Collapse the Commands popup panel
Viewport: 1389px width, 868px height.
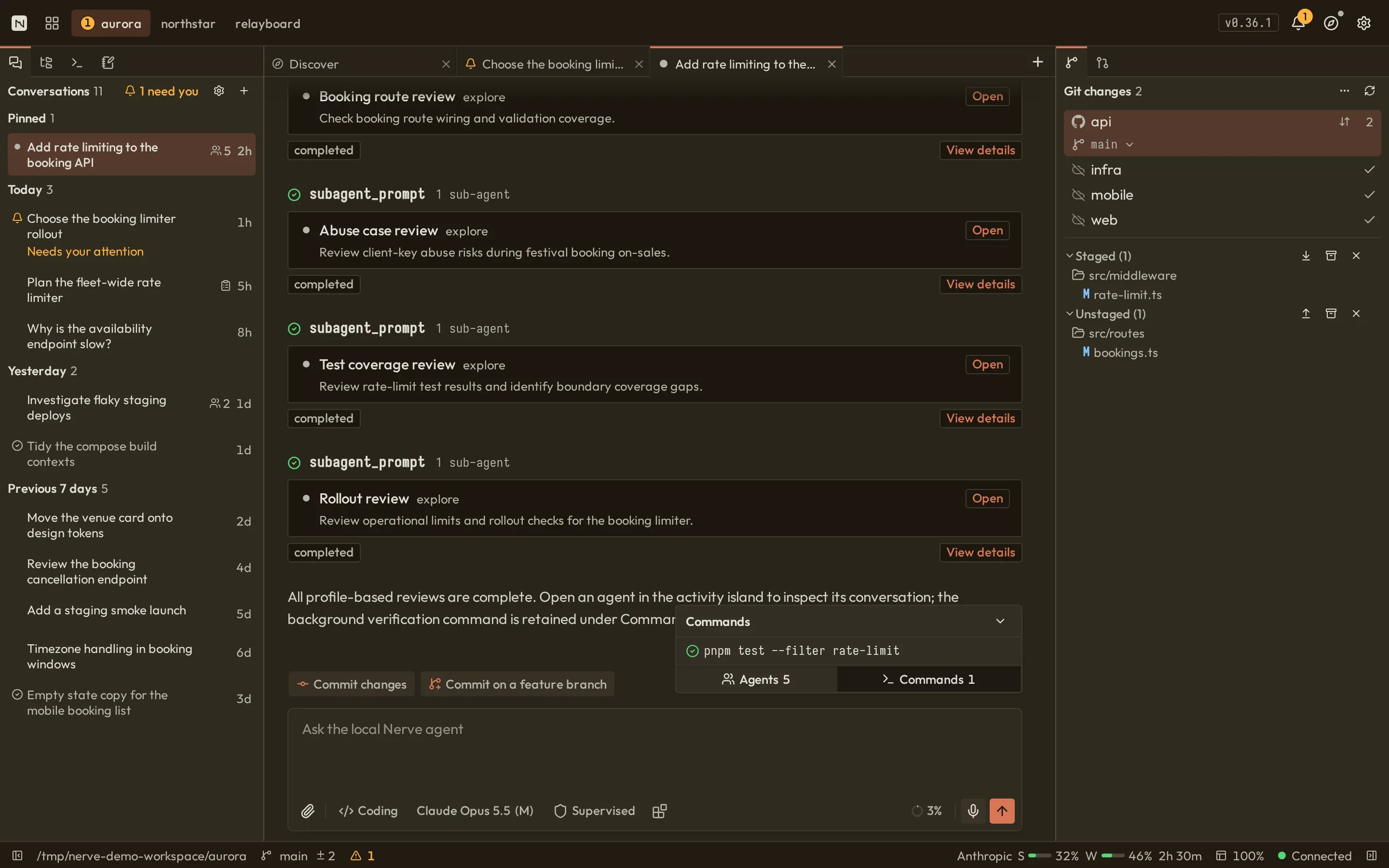1000,621
